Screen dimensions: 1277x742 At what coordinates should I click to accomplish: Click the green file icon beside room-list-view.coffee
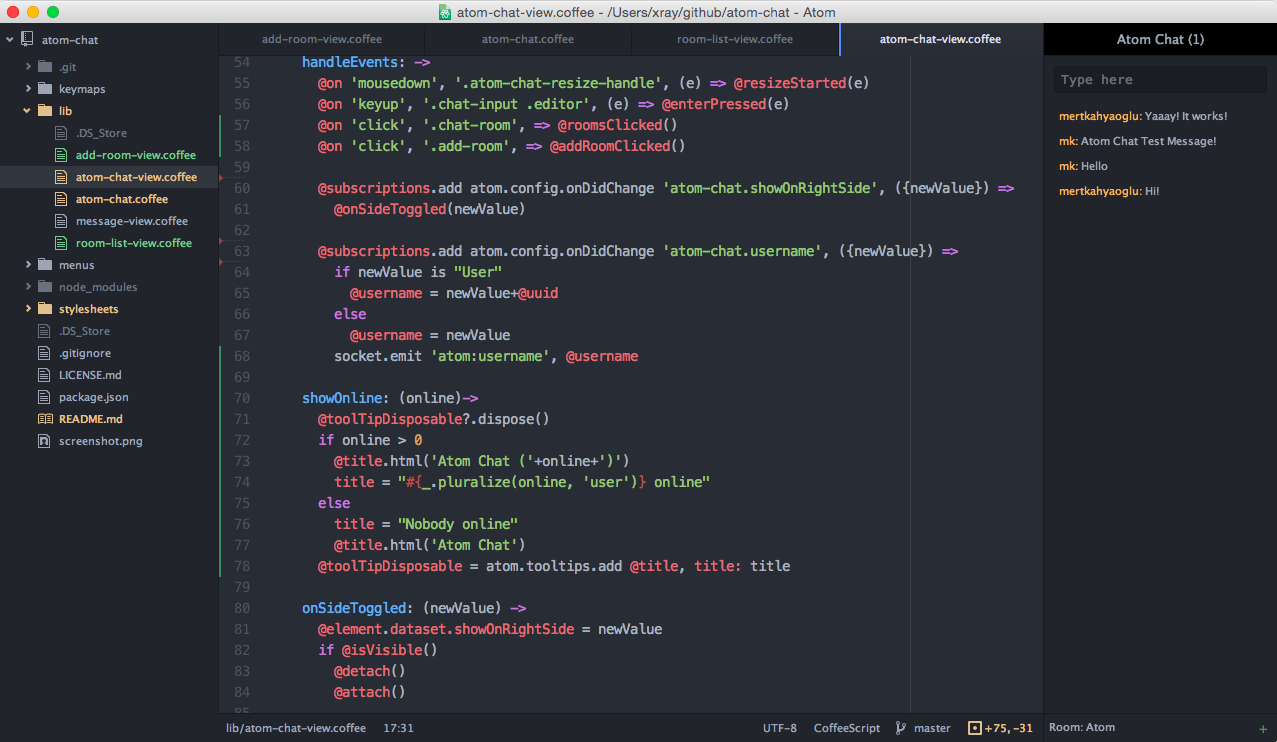(x=60, y=242)
